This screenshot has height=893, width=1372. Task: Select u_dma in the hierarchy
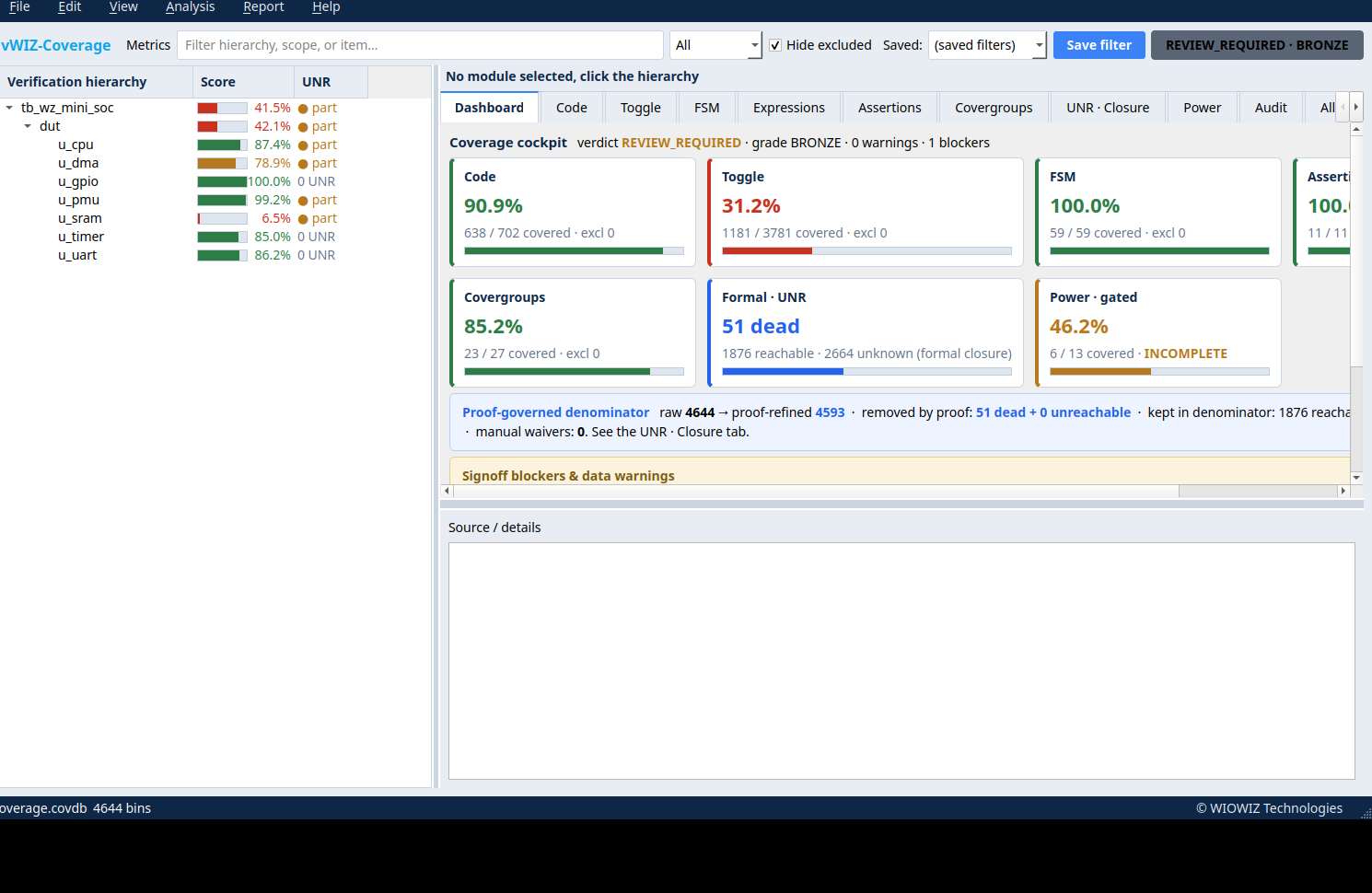tap(78, 163)
